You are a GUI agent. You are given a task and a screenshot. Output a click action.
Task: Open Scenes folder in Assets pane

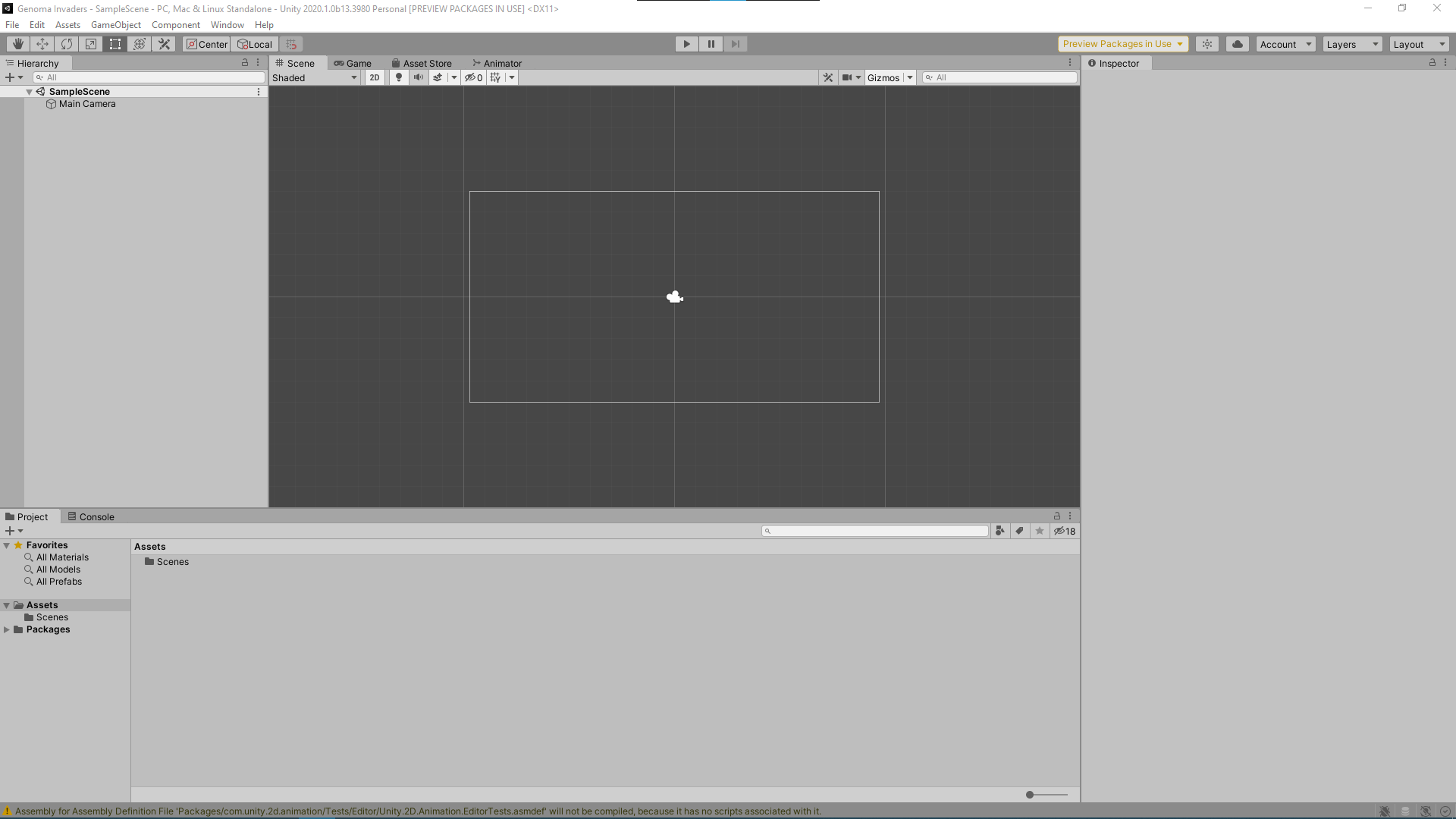coord(167,562)
